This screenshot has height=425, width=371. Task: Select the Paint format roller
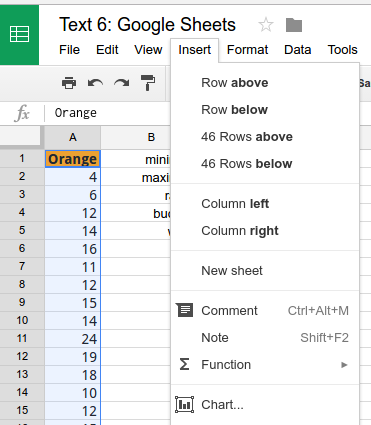point(148,83)
